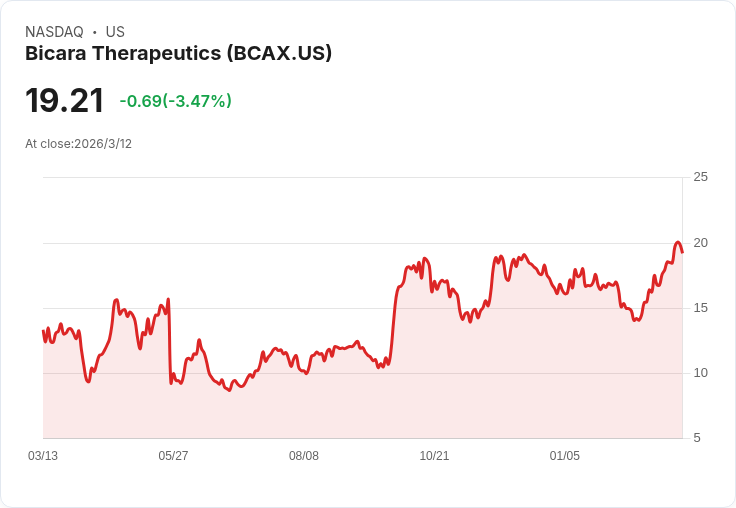Click the 08/08 date axis label
Screen dimensions: 736x508
304,455
